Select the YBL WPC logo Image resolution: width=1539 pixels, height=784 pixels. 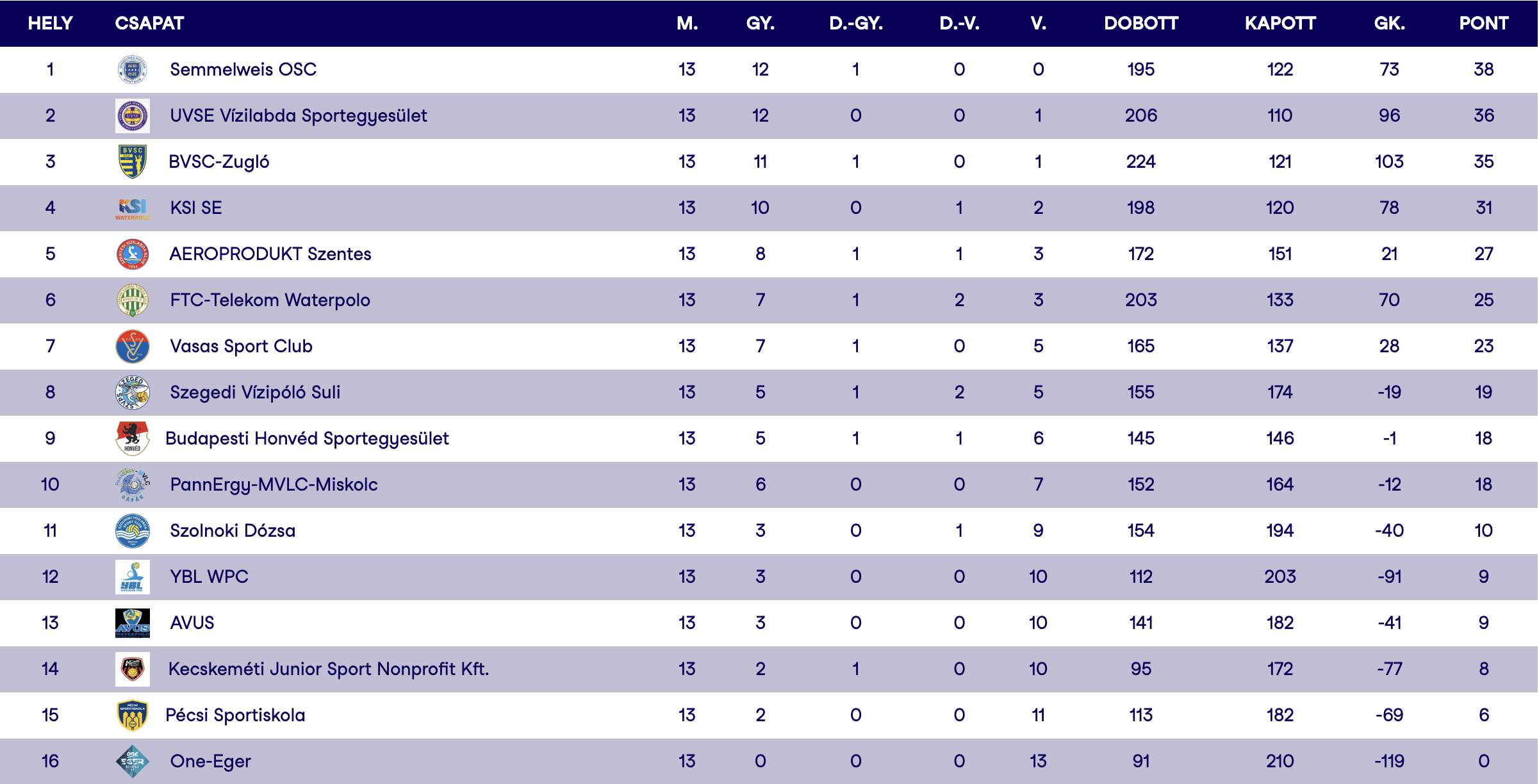tap(133, 577)
